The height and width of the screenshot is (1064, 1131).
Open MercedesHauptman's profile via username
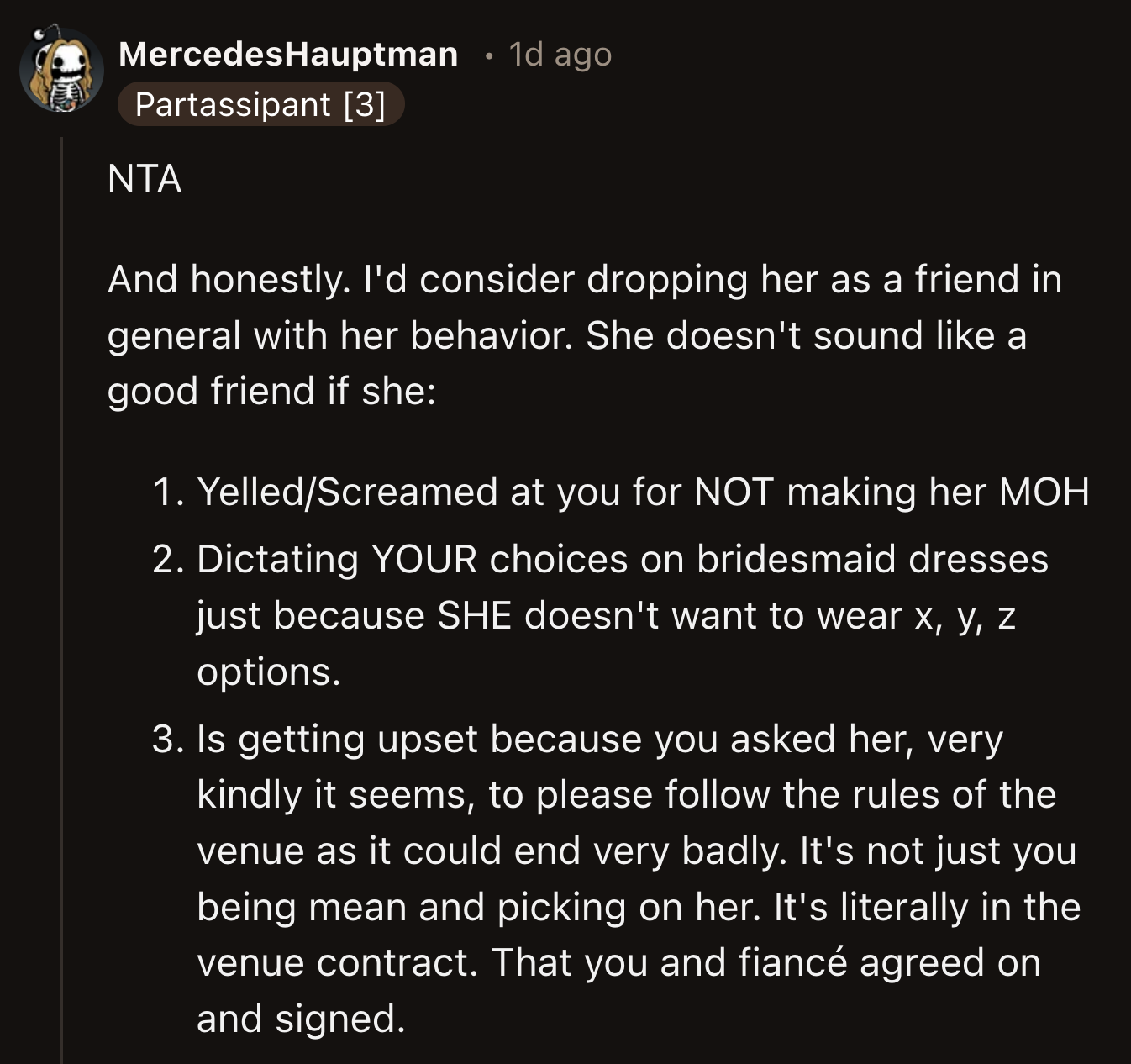click(x=290, y=54)
